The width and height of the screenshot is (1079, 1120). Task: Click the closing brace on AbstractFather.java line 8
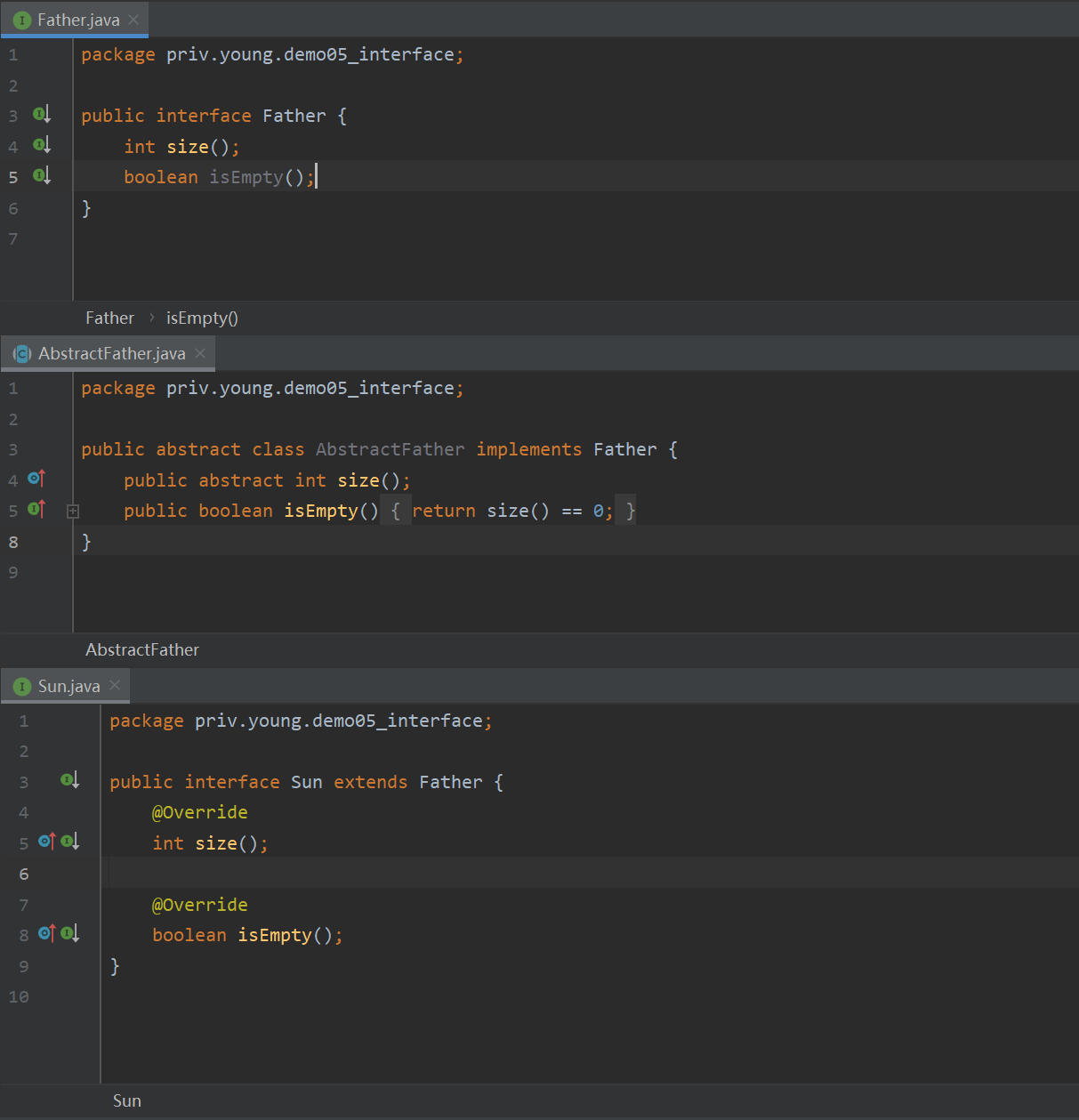click(86, 542)
